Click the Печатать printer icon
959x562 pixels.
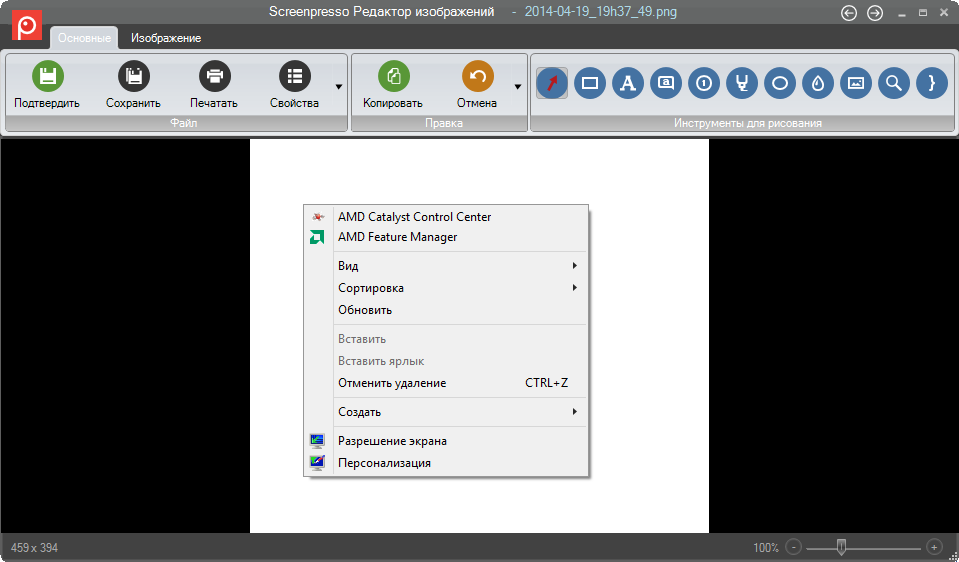215,76
